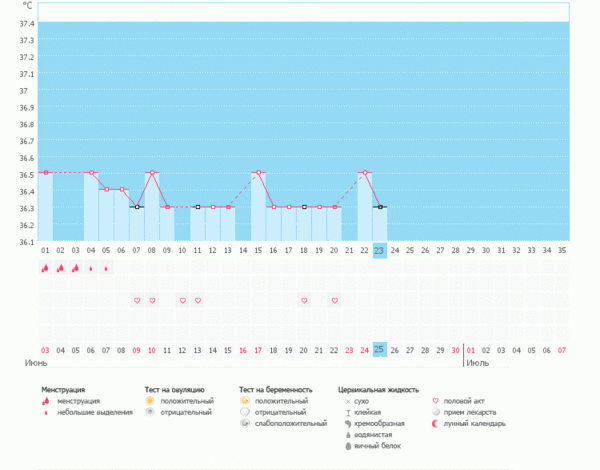
Task: Click the lunar calendar crescent legend icon
Action: coord(434,423)
